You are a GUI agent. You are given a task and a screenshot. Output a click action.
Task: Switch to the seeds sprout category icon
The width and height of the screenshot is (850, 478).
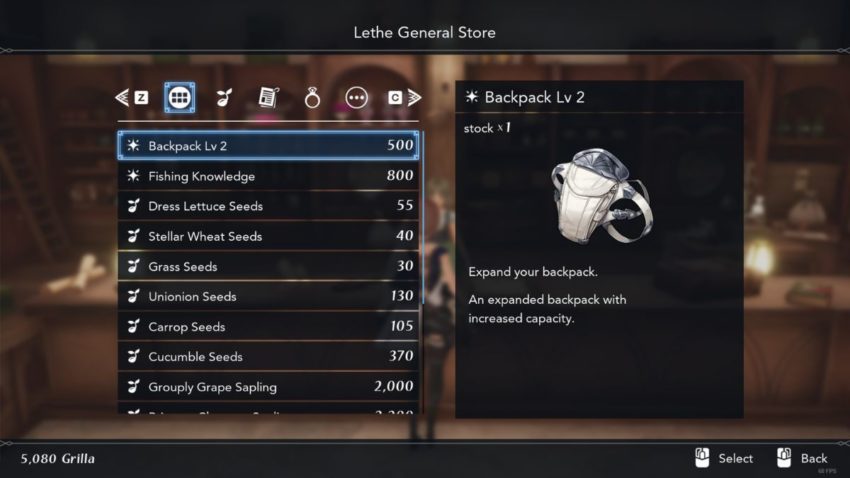(224, 98)
